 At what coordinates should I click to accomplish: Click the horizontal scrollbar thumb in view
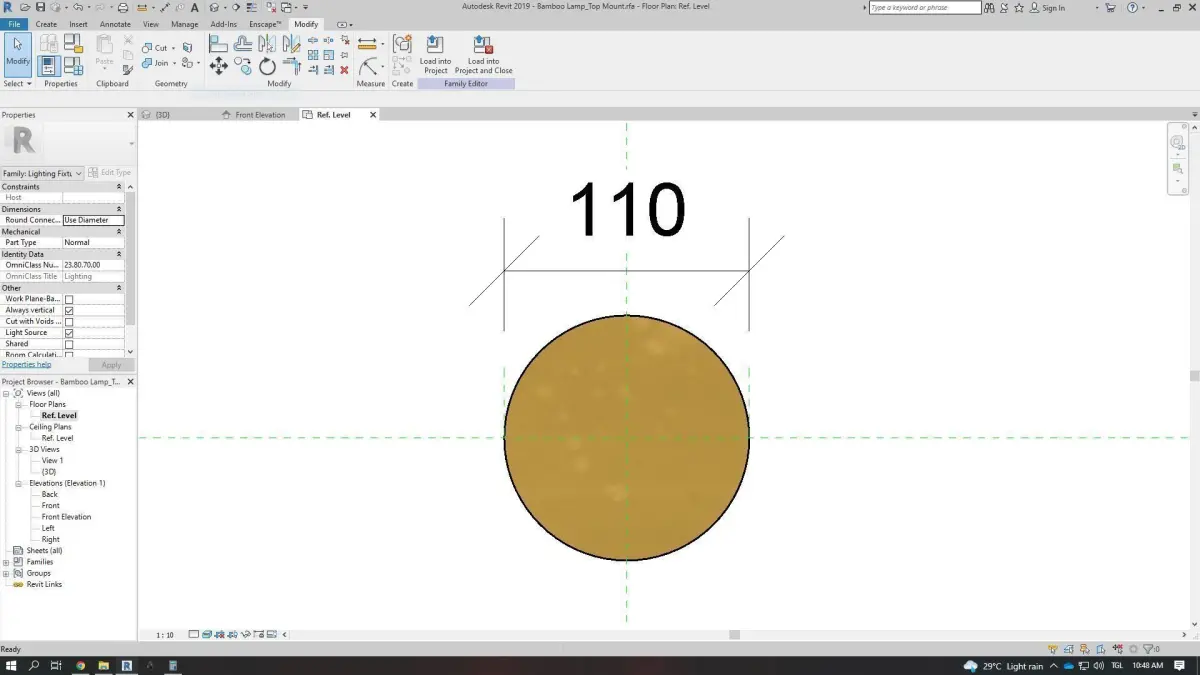(734, 635)
